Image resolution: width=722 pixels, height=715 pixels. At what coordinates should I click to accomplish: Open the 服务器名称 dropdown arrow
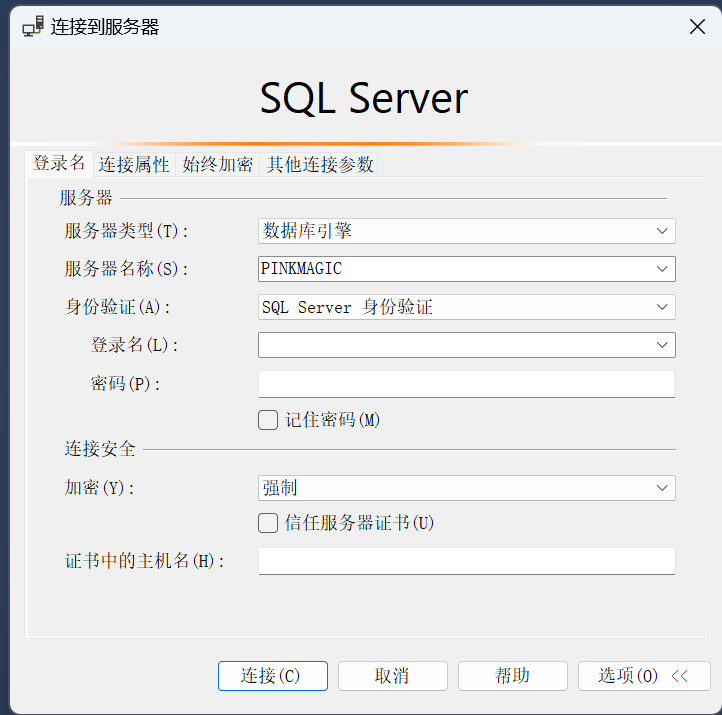[x=662, y=269]
